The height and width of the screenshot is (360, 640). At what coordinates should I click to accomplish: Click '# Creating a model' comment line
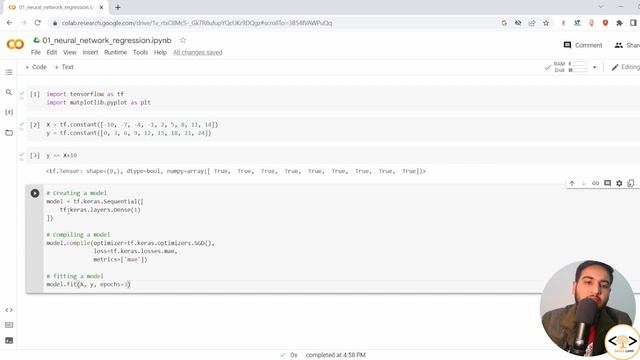[76, 193]
